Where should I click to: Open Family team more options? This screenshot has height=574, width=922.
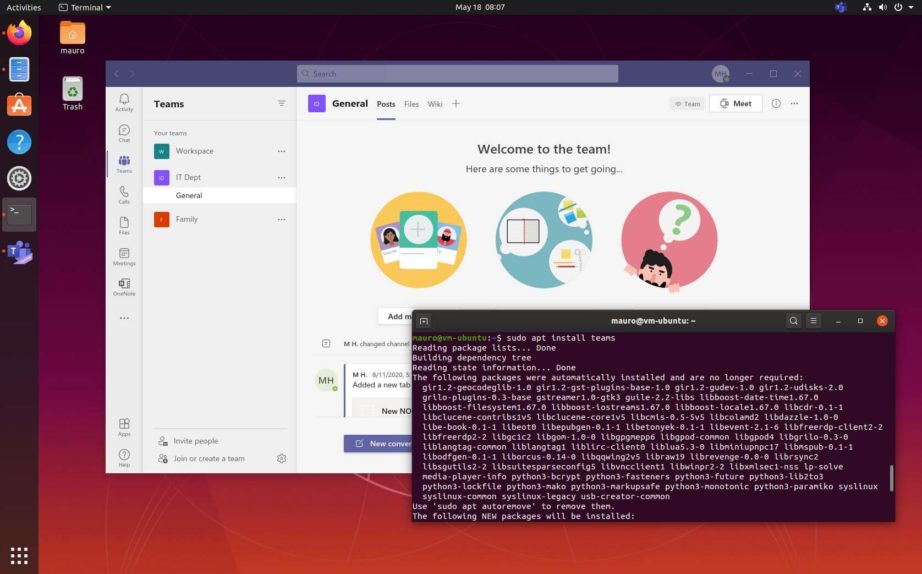click(282, 219)
